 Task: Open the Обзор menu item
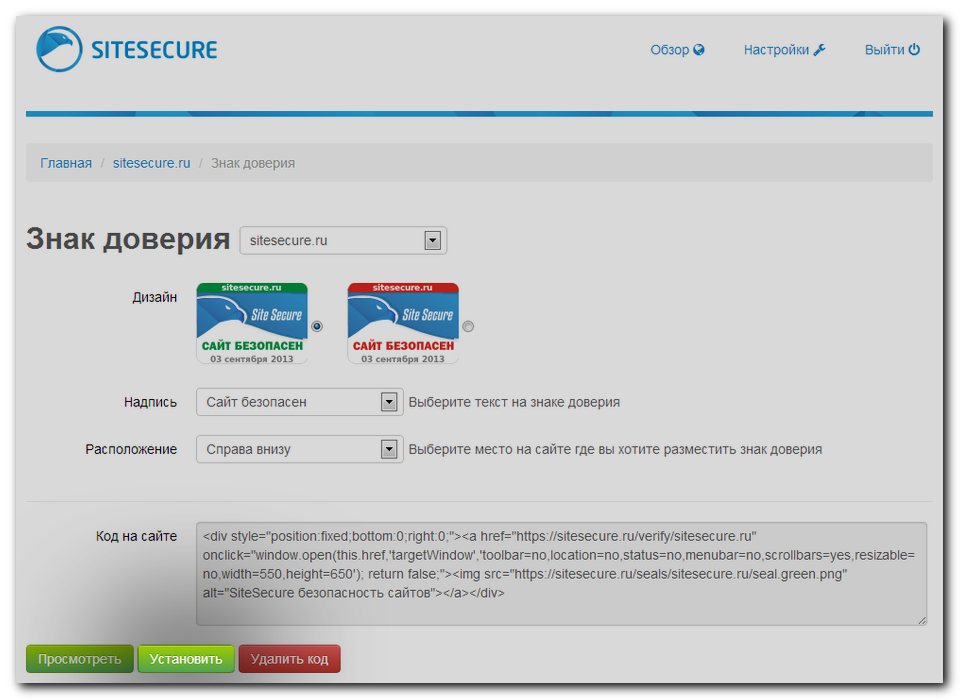click(677, 50)
